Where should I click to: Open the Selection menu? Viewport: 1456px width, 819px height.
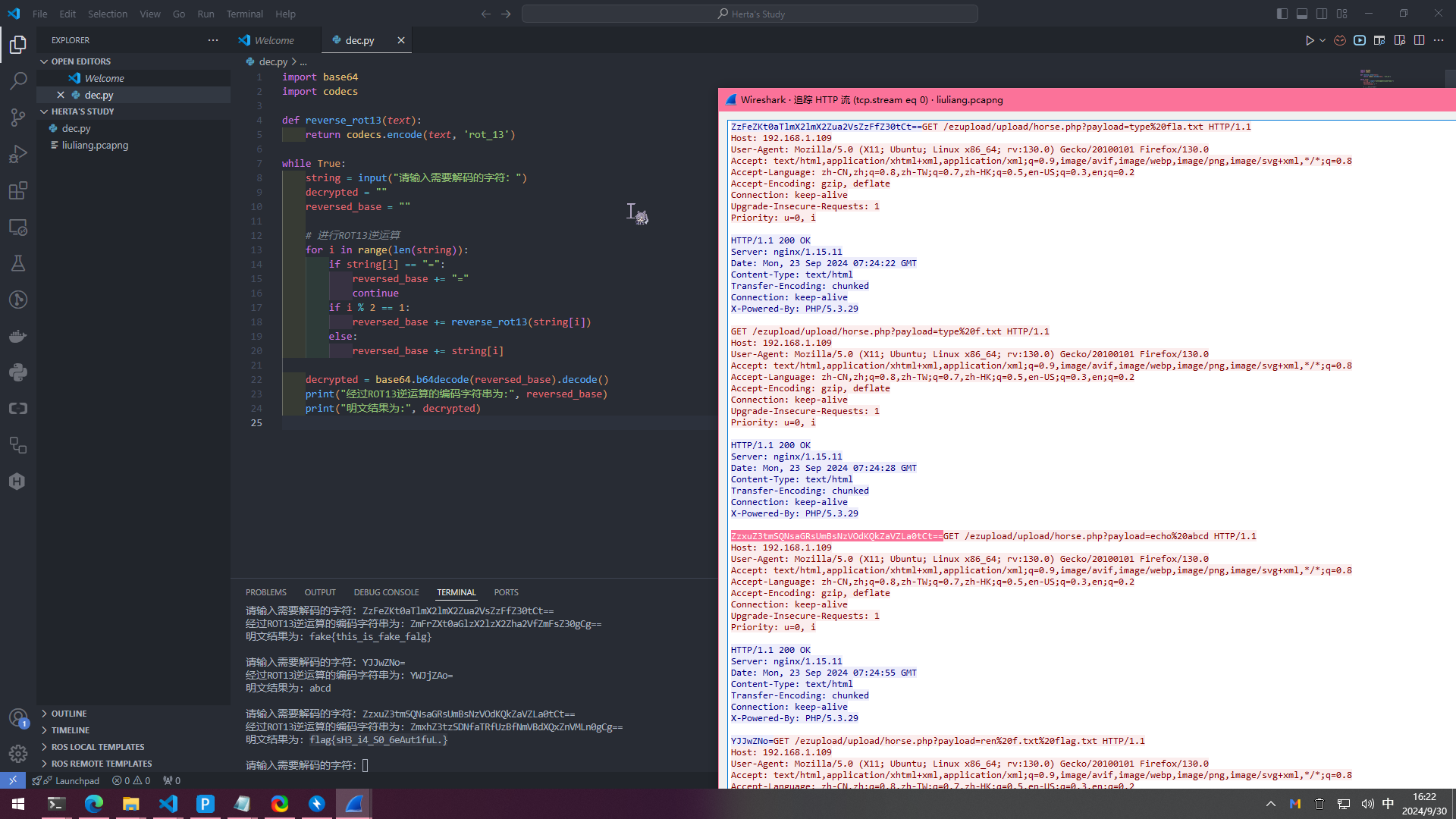(108, 14)
